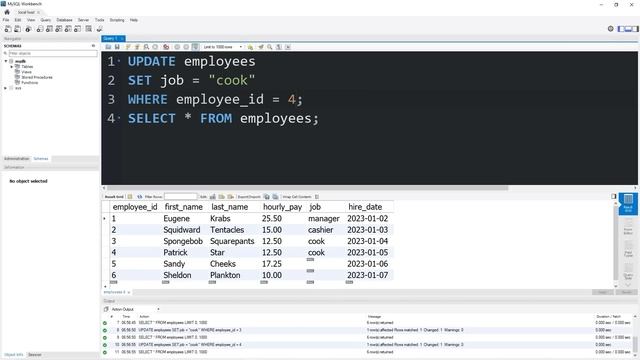The height and width of the screenshot is (360, 640).
Task: Click the reconnect to DBMS icon
Action: 99,29
